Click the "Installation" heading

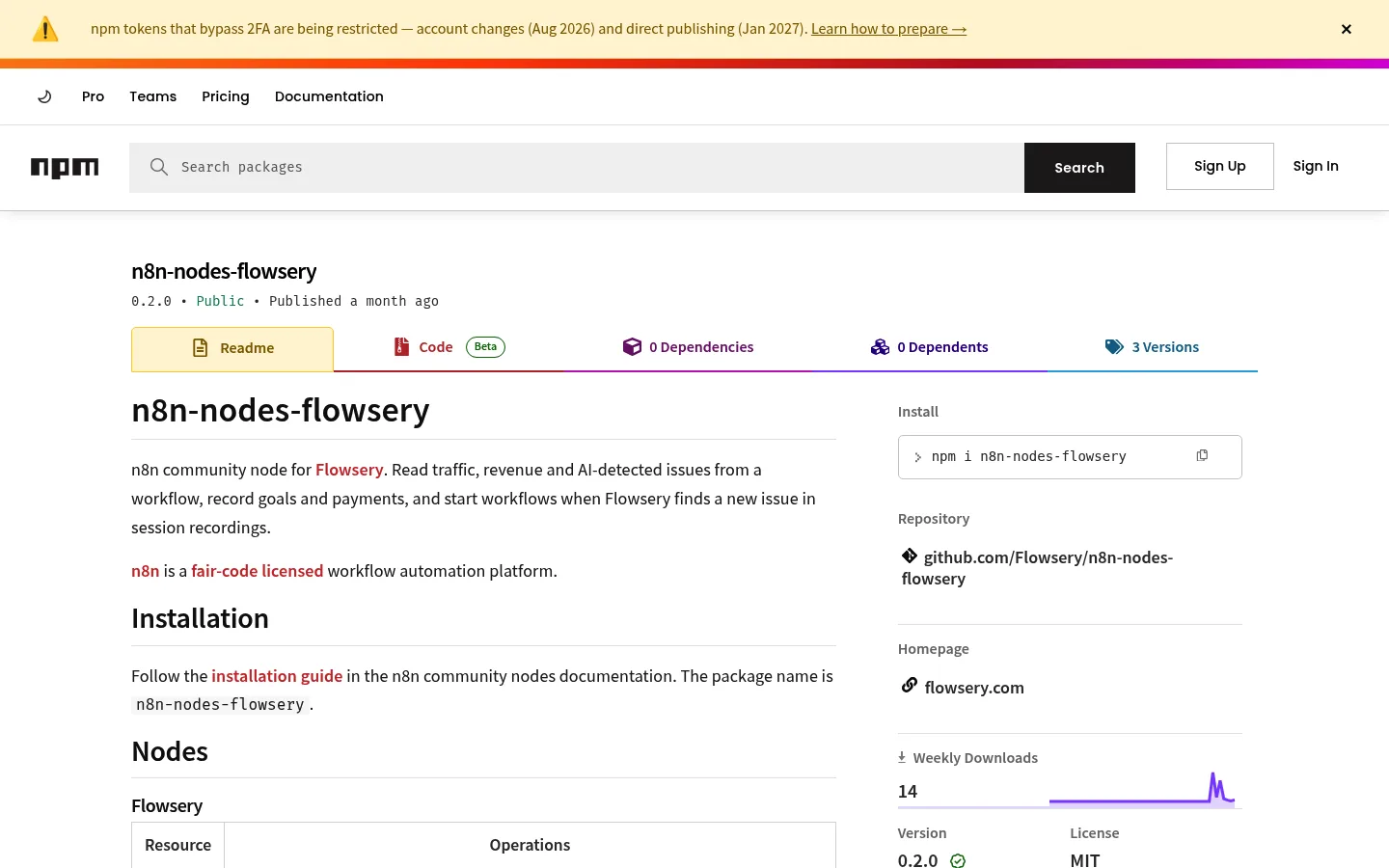click(x=201, y=618)
